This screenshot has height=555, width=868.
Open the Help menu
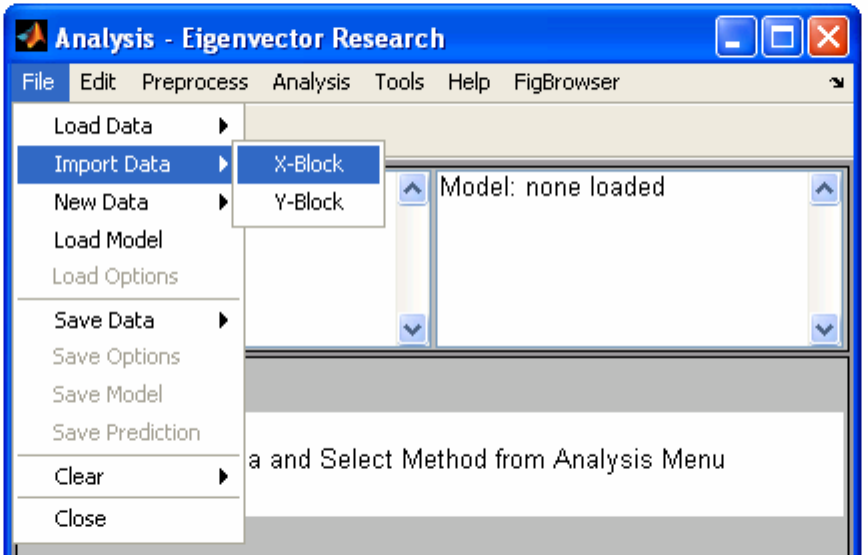point(468,82)
